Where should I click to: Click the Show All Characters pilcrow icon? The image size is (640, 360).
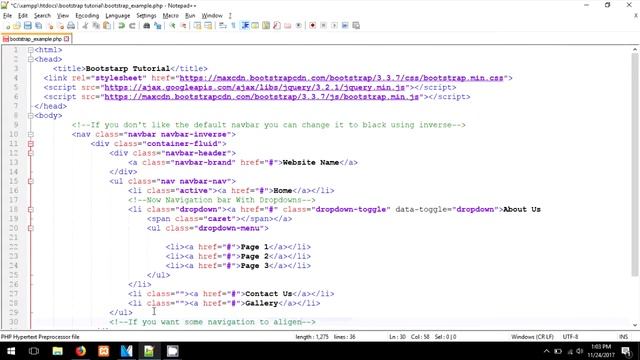[x=233, y=26]
